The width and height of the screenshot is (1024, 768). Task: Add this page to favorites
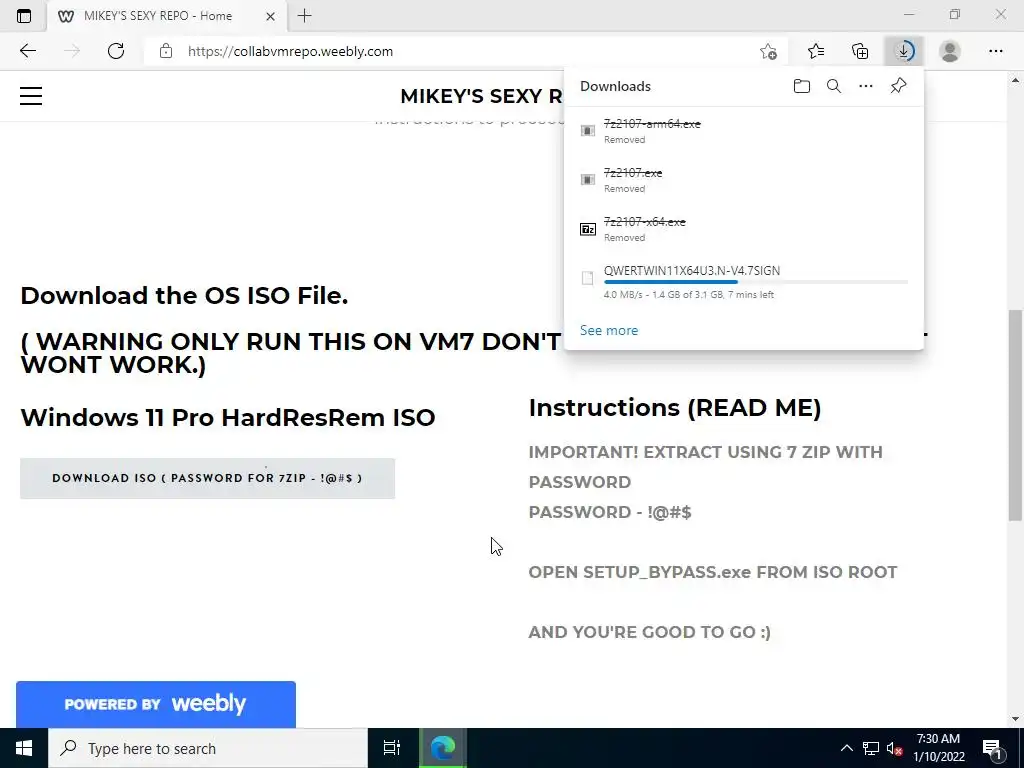769,51
